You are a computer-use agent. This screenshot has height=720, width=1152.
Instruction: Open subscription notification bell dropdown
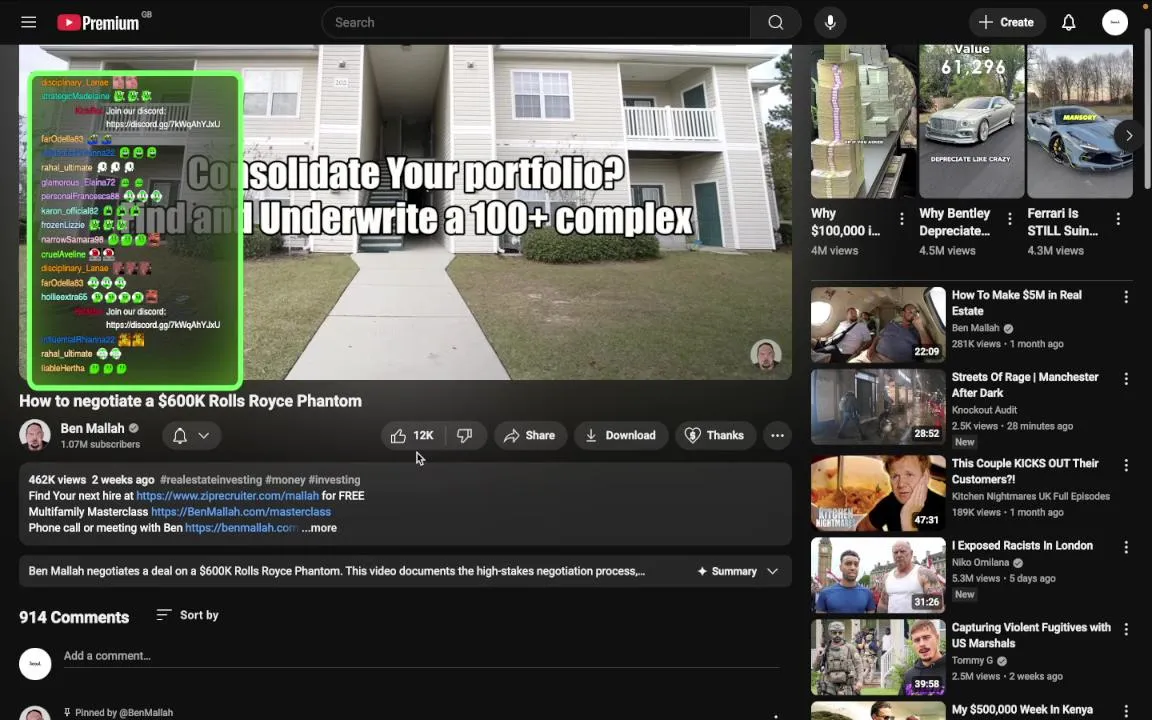190,436
